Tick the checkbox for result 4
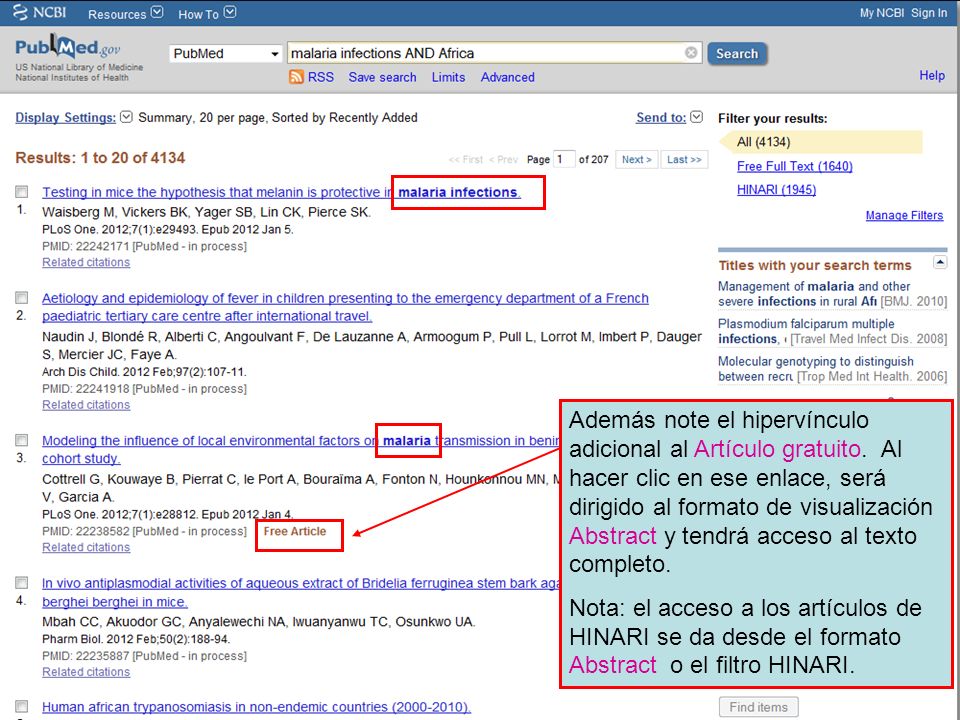Screen dimensions: 960x720 point(21,582)
